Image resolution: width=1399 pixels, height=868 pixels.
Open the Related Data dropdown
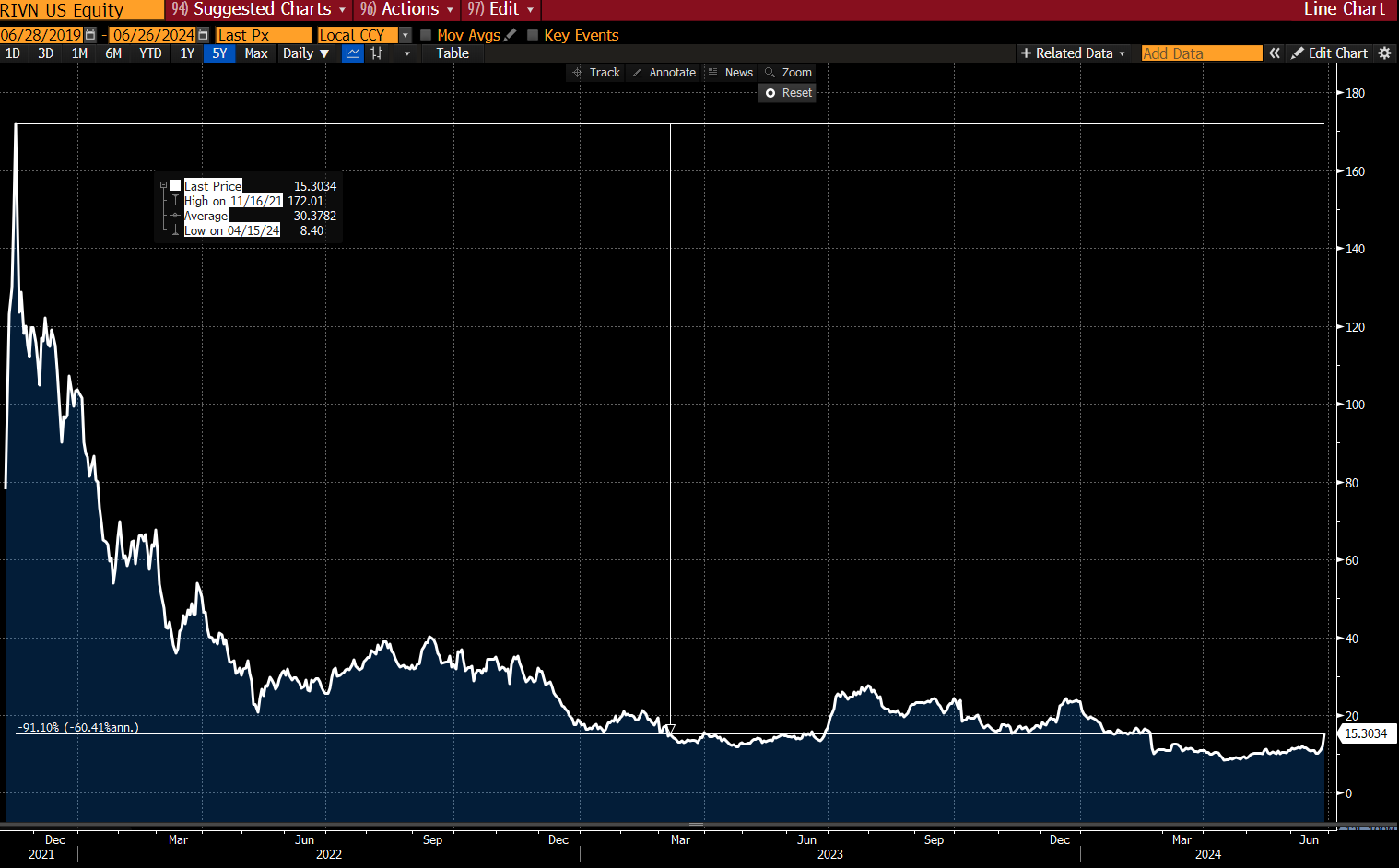[x=1073, y=53]
